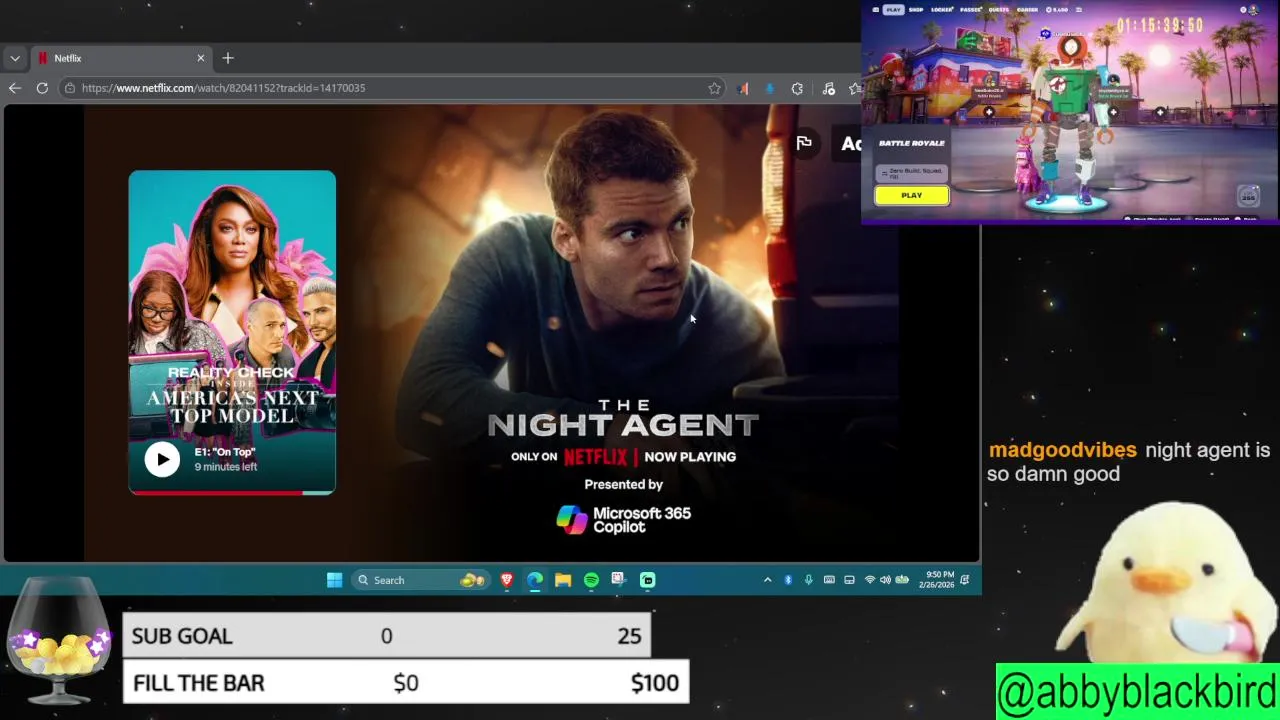Open Fortnite CAREER tab
The height and width of the screenshot is (720, 1280).
[1027, 10]
